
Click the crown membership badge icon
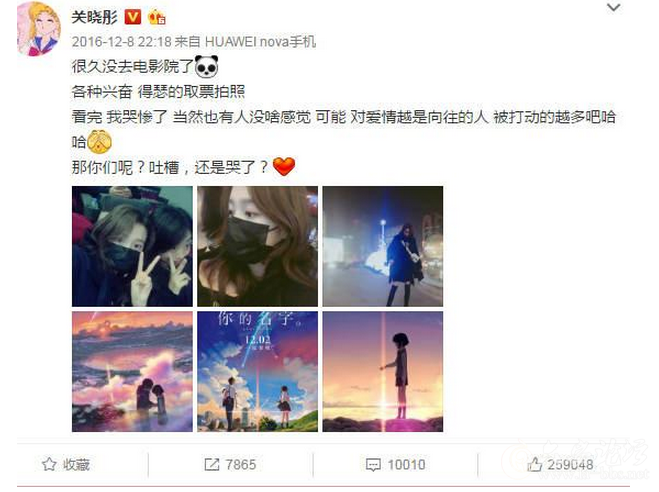pos(157,17)
